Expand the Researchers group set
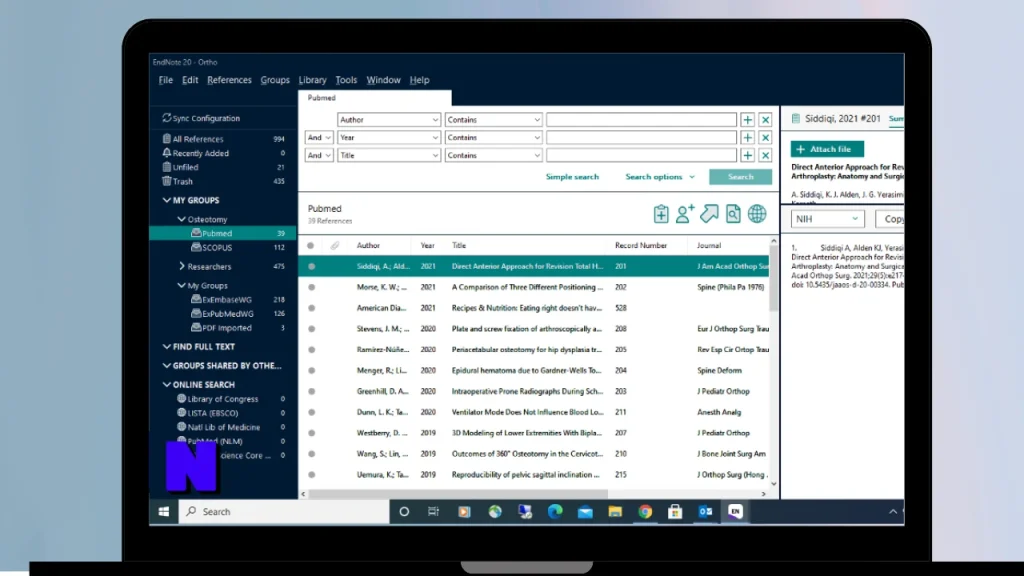The width and height of the screenshot is (1024, 576). (x=182, y=266)
